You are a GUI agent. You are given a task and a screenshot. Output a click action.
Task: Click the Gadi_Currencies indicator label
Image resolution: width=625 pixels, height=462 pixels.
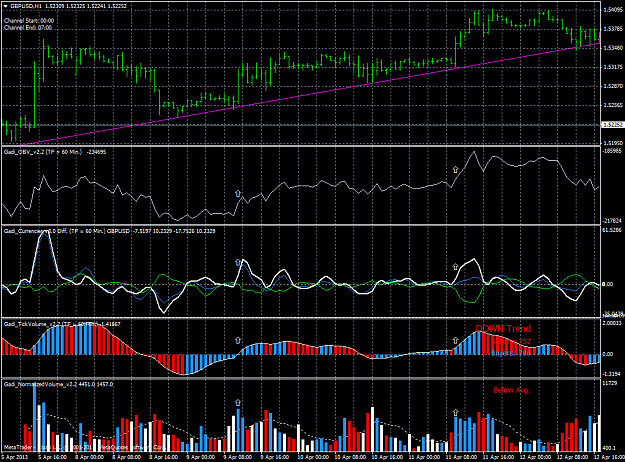point(109,231)
